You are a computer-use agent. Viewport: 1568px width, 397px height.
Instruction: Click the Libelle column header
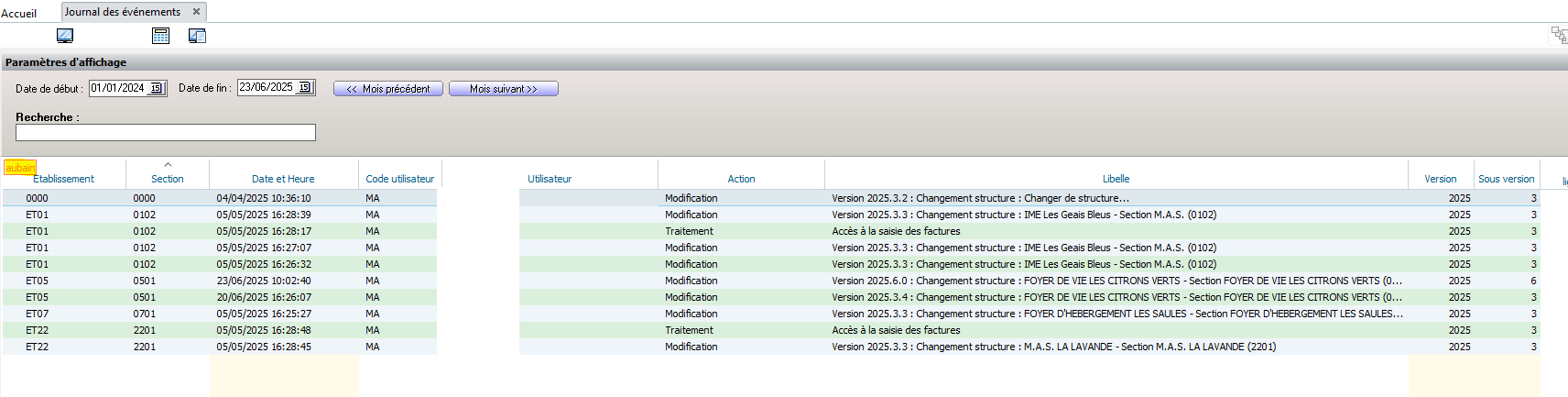(x=1116, y=179)
